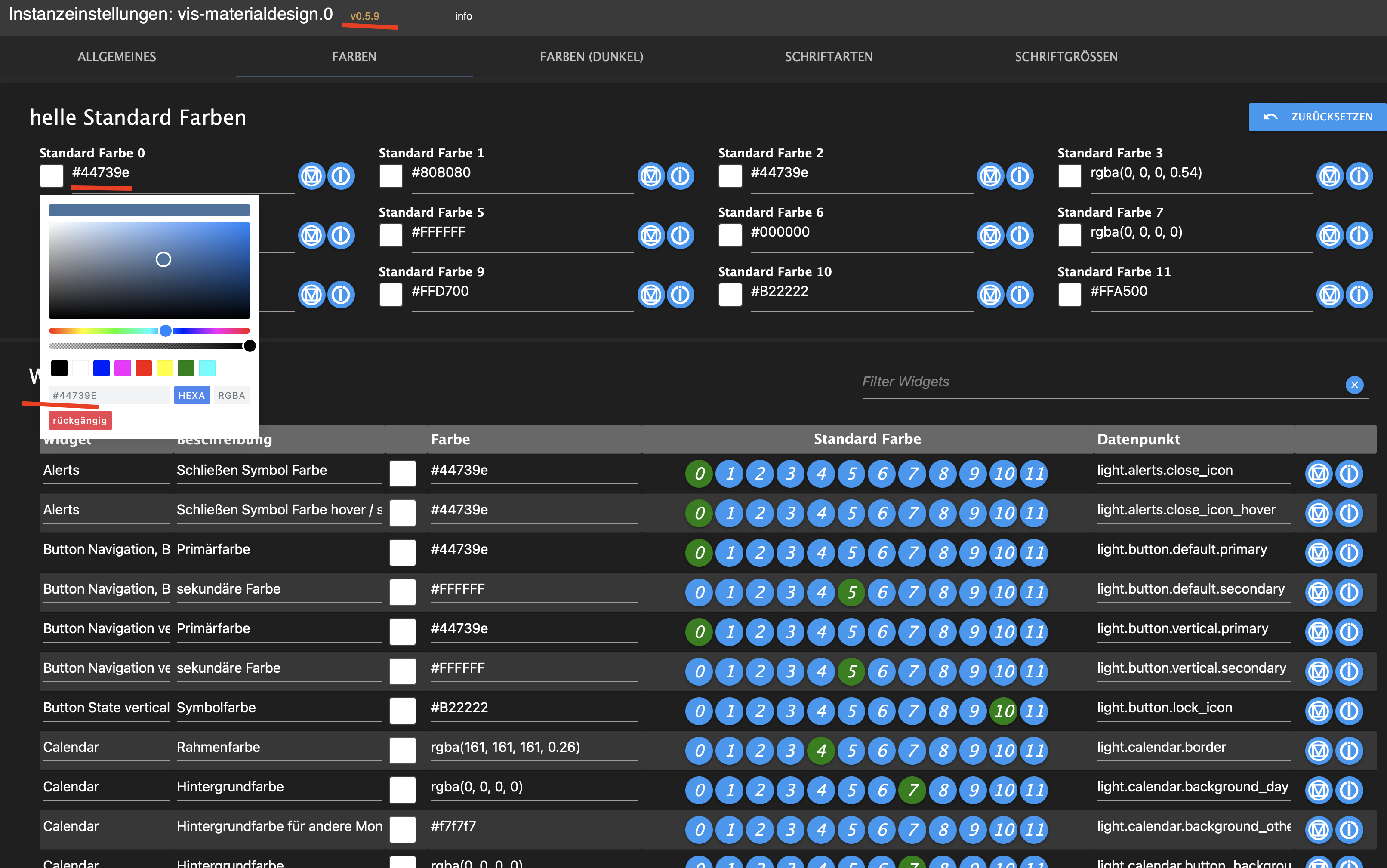Select the HEXA mode in color picker

(192, 396)
